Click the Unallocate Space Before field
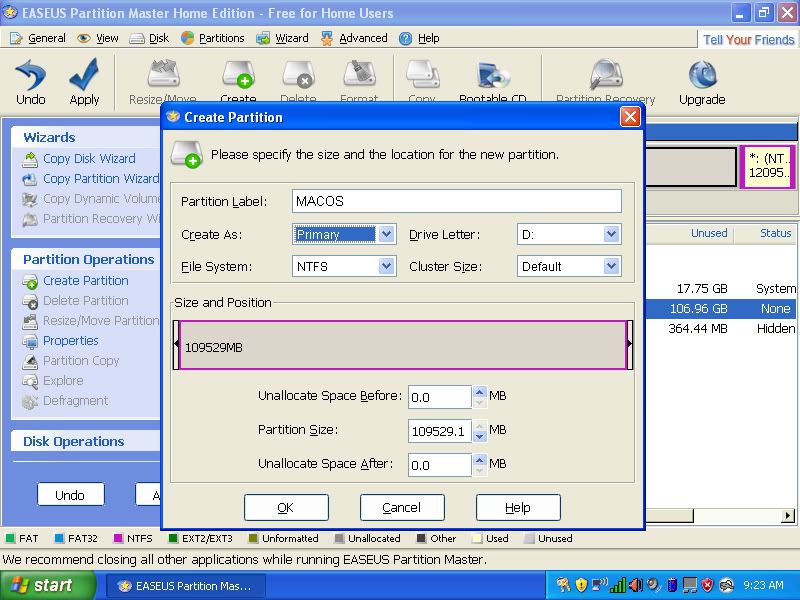800x600 pixels. (440, 397)
